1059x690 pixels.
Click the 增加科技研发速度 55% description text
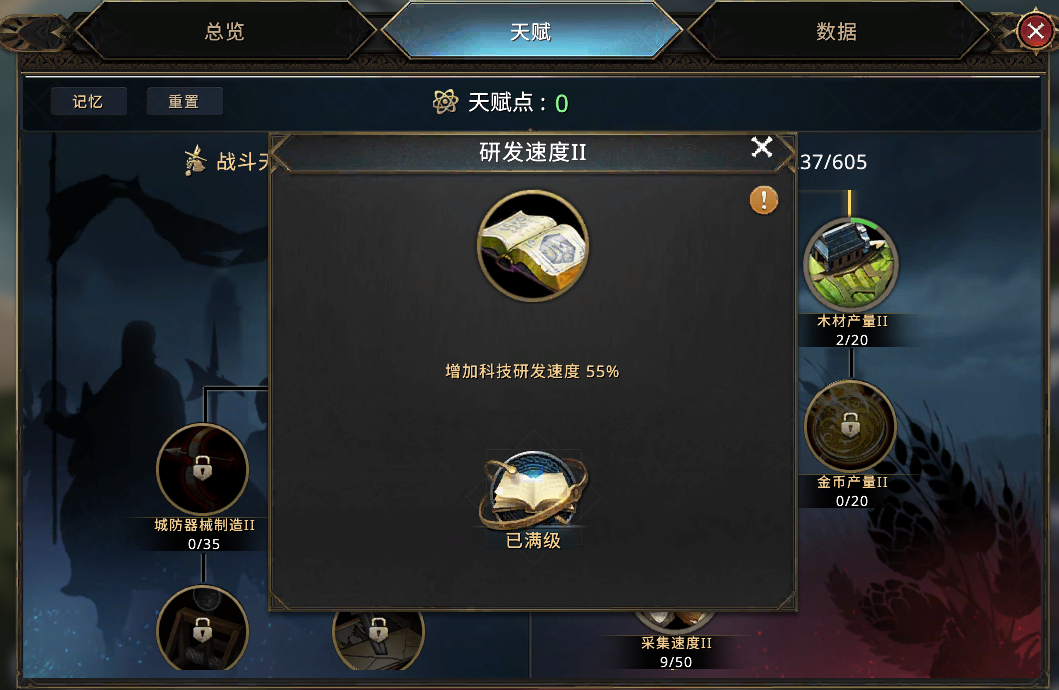pyautogui.click(x=532, y=371)
